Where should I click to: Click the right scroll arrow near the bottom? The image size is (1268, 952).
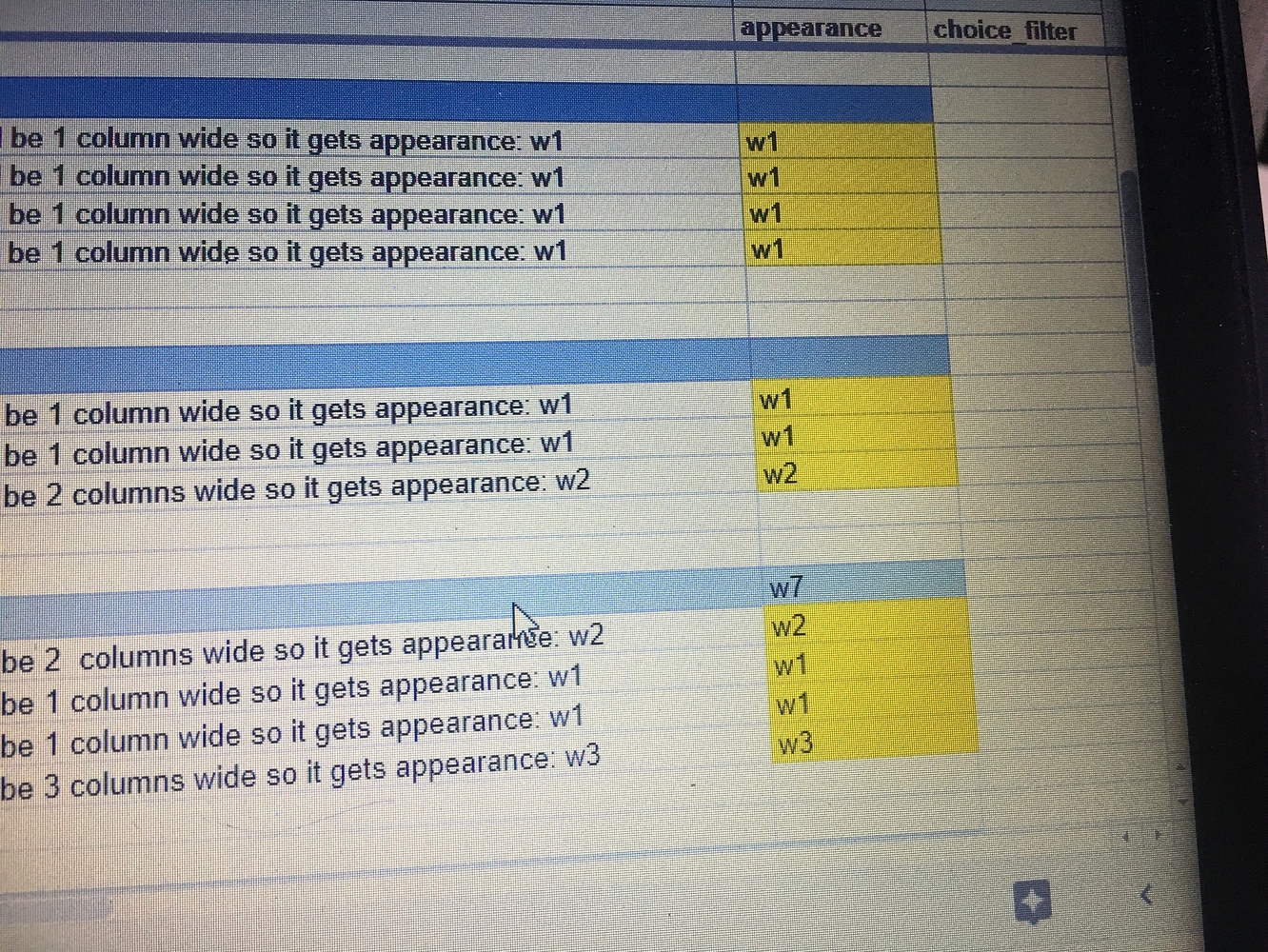(x=1158, y=835)
